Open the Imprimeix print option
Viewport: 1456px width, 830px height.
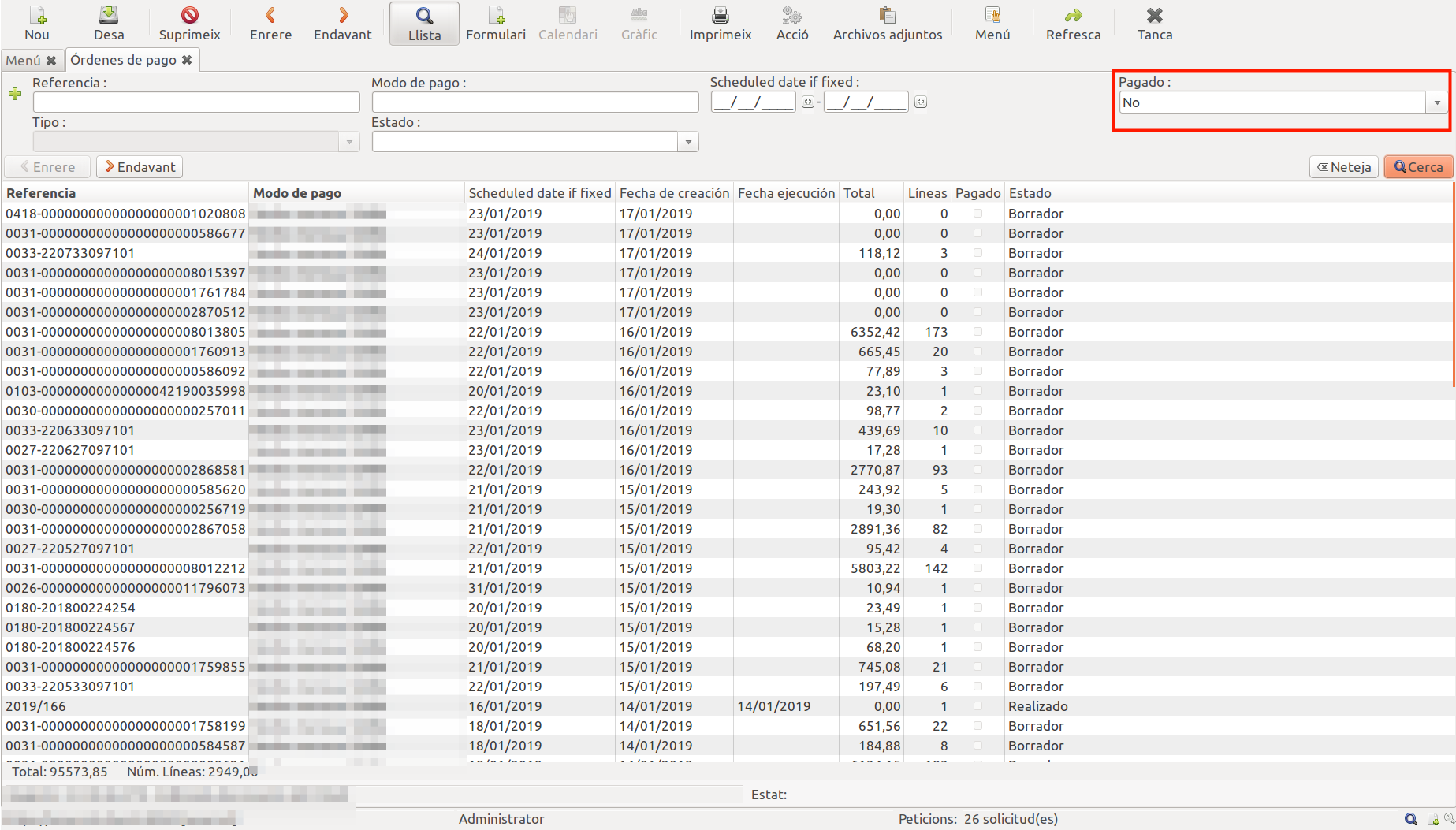[721, 24]
